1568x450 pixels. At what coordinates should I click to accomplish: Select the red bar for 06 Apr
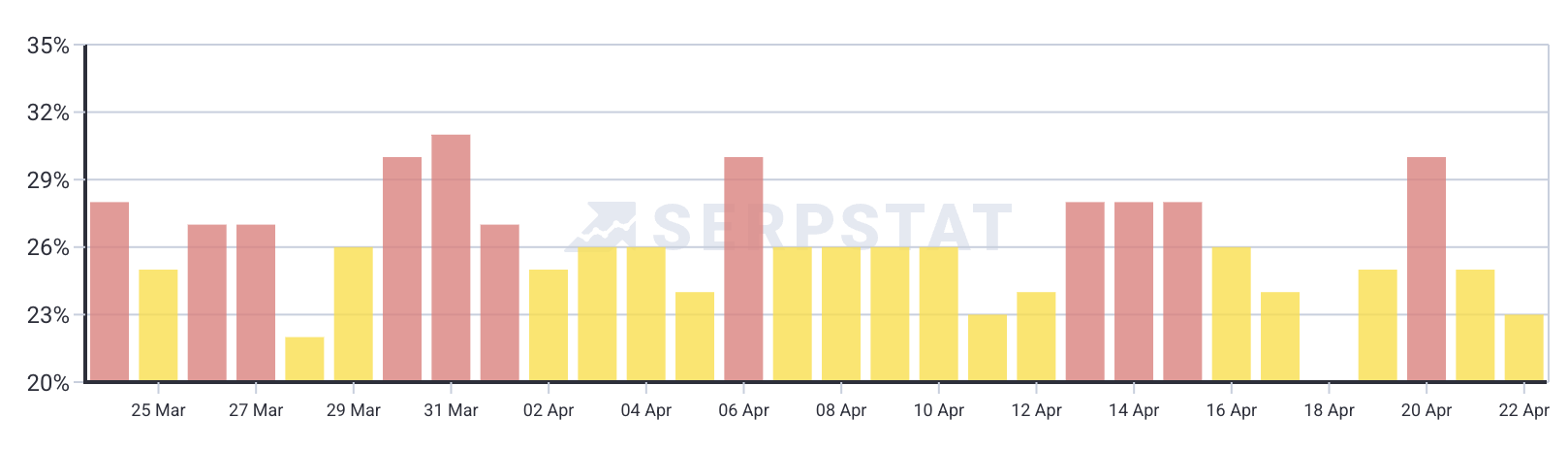click(x=743, y=269)
